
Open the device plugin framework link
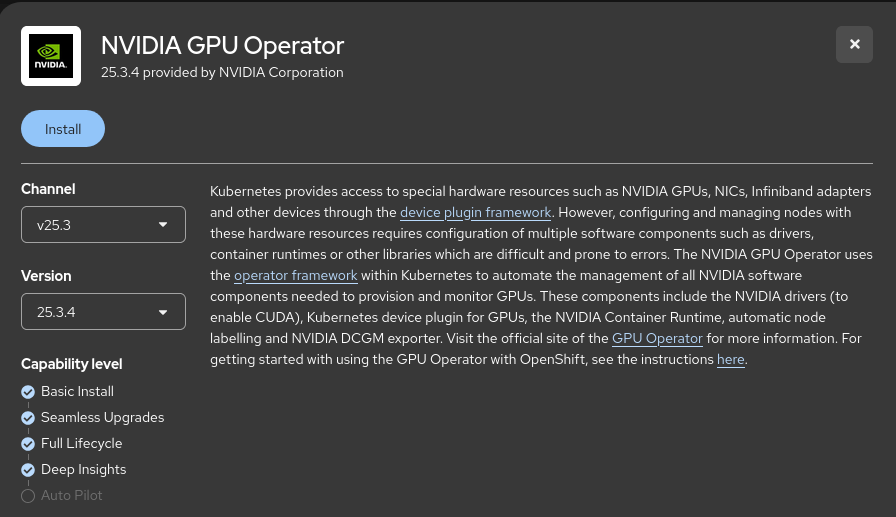coord(475,212)
